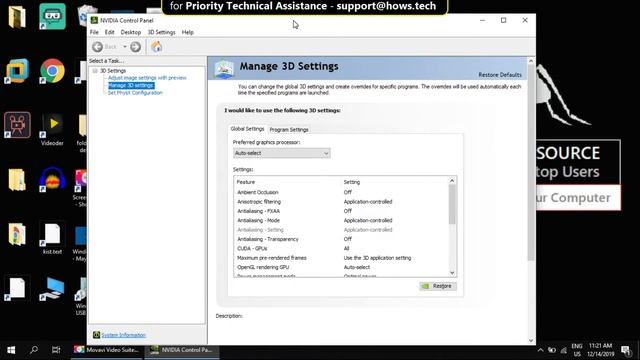Select the Anisotropic filtering row
Image resolution: width=640 pixels, height=360 pixels.
point(342,202)
